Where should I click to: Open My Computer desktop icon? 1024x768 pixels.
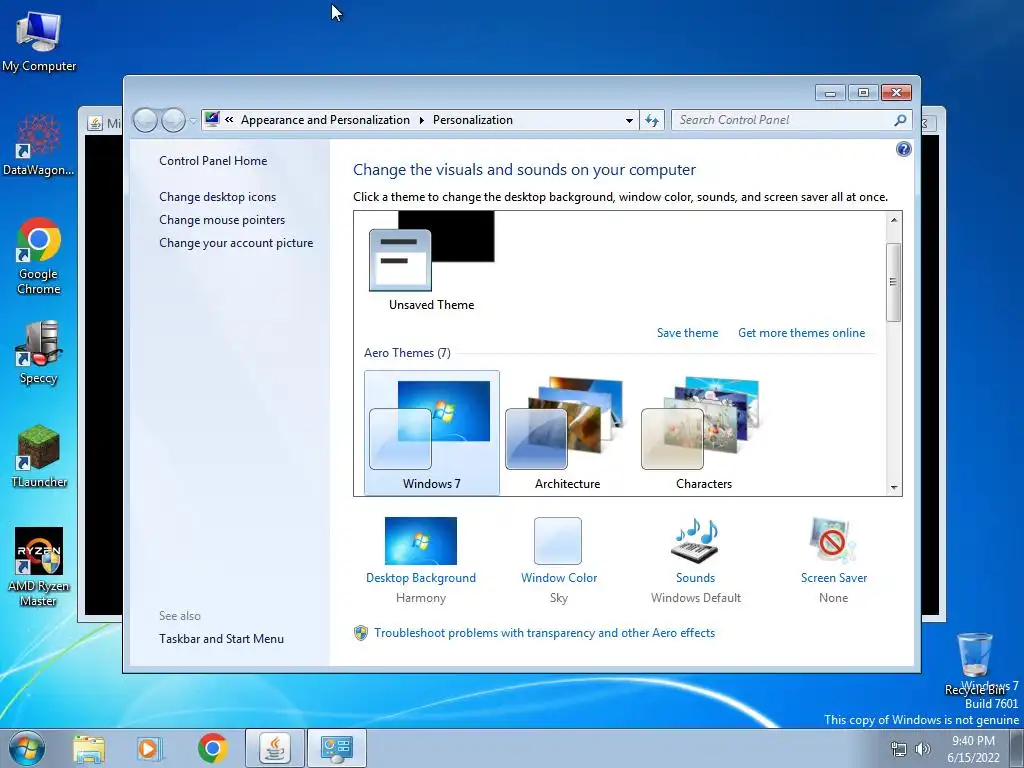coord(39,40)
